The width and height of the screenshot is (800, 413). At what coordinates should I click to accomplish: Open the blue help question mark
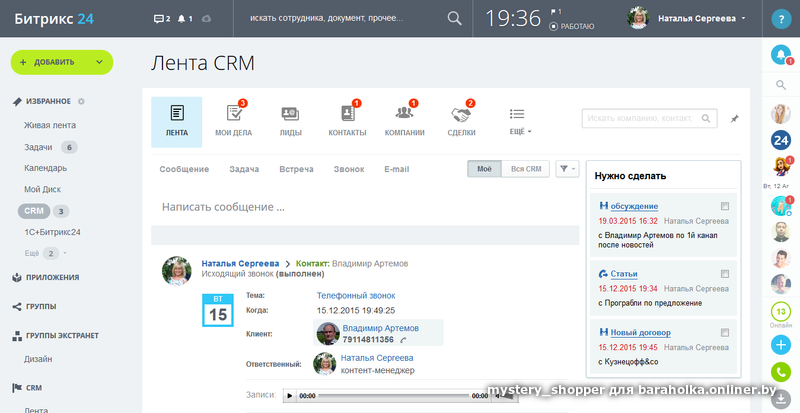point(781,19)
